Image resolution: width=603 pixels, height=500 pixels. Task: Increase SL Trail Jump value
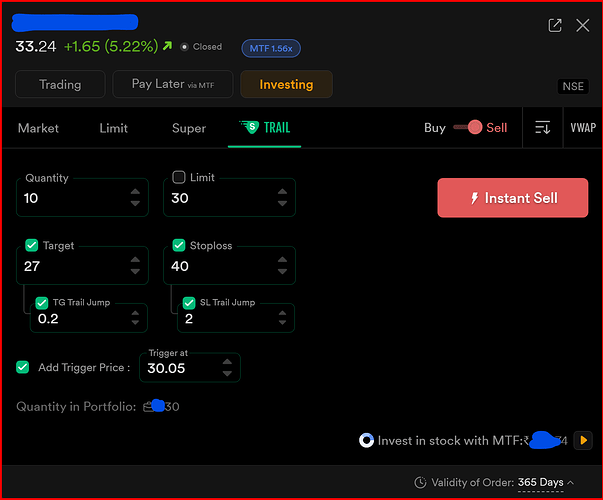pos(282,313)
